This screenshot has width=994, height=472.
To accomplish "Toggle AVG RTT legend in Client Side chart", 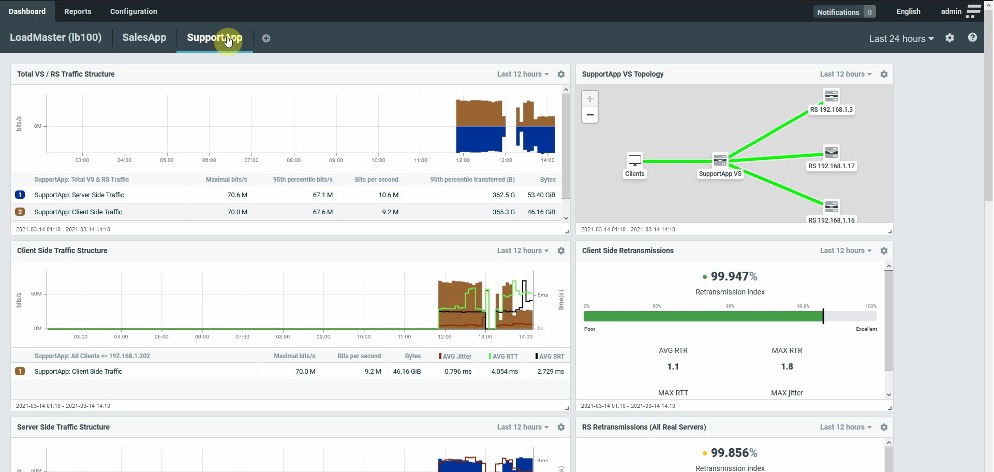I will pyautogui.click(x=505, y=355).
